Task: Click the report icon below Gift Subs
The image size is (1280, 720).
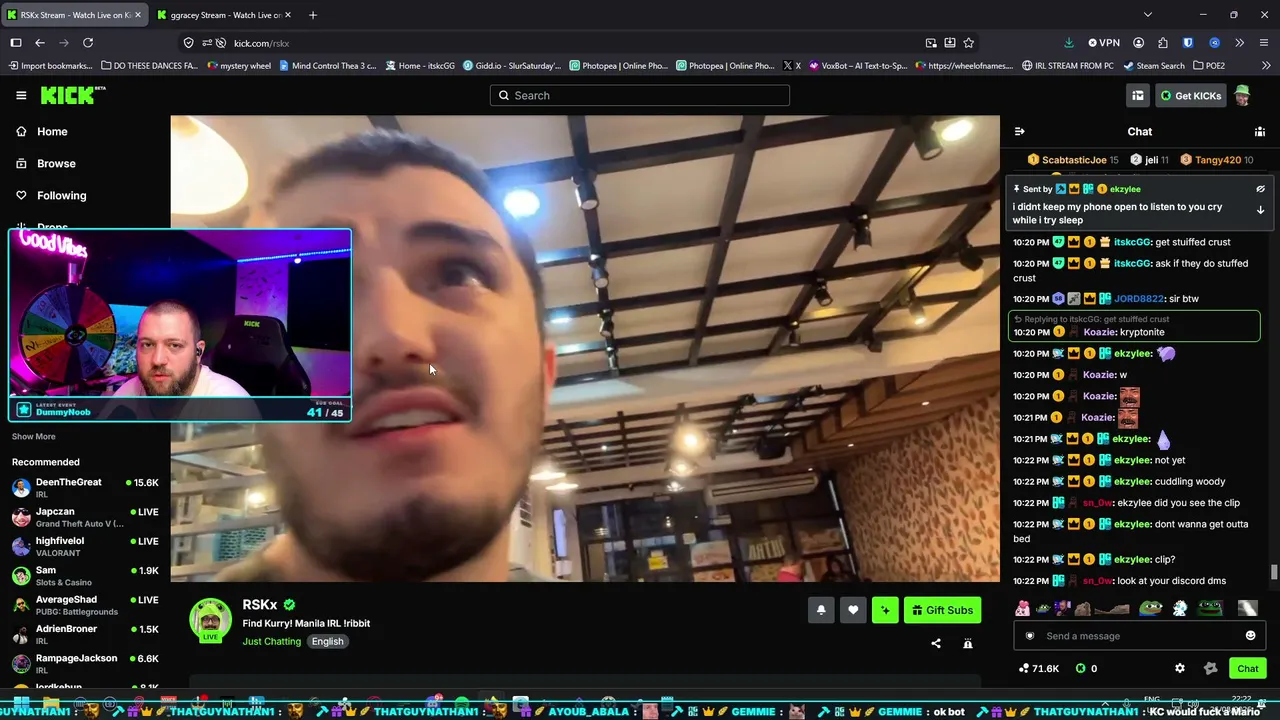Action: [x=968, y=643]
